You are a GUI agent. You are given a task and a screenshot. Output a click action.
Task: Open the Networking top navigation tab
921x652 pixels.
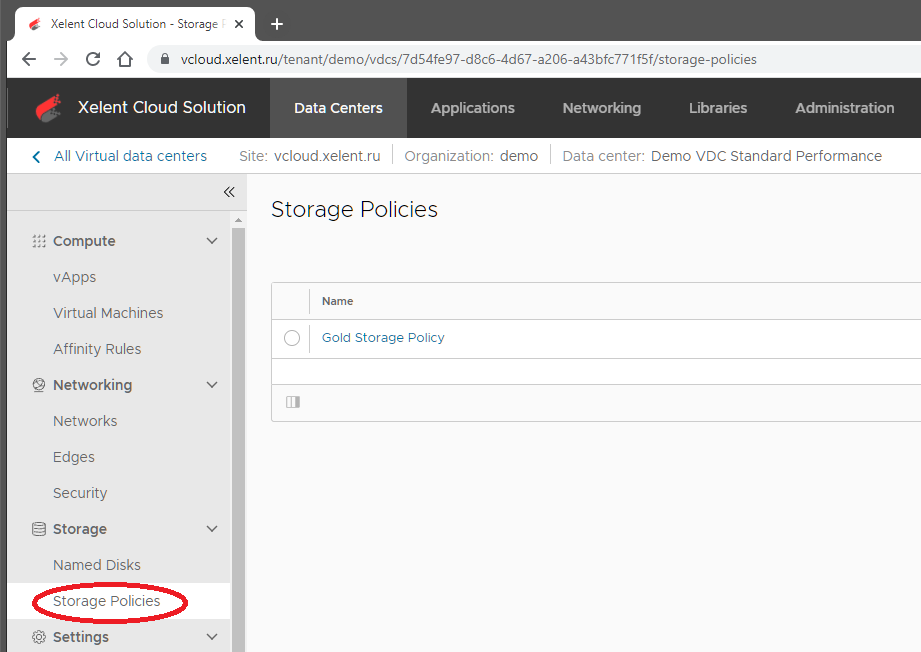(x=601, y=108)
